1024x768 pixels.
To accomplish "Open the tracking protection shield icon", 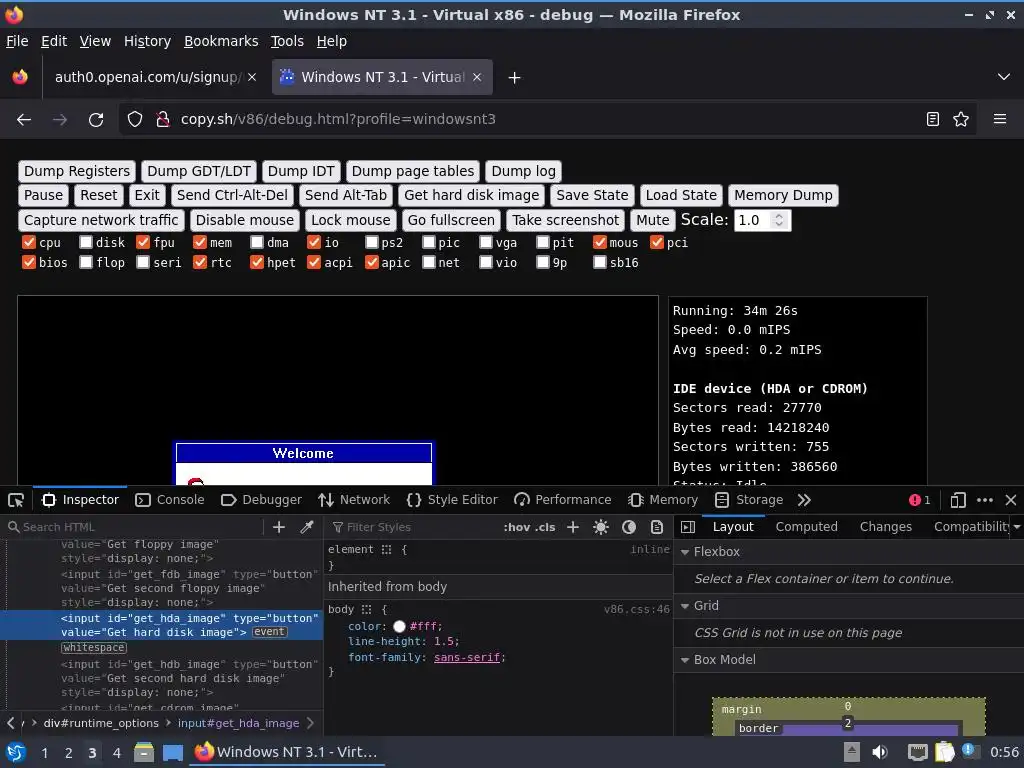I will [135, 120].
